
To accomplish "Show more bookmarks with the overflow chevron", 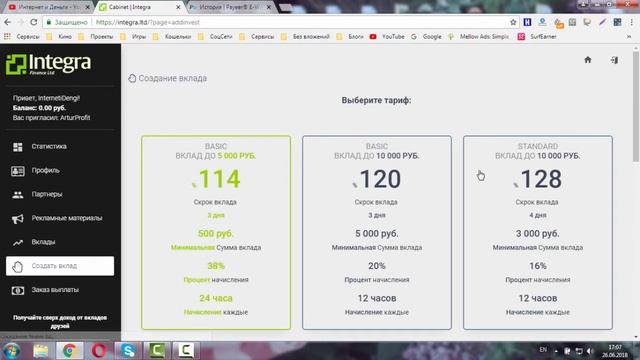I will coord(629,36).
